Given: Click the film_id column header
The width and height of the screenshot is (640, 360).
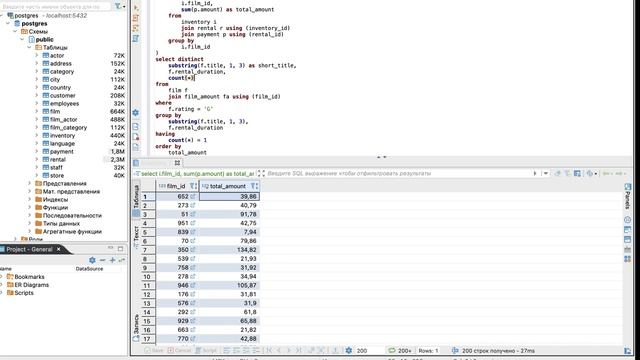Looking at the screenshot, I should pos(177,186).
